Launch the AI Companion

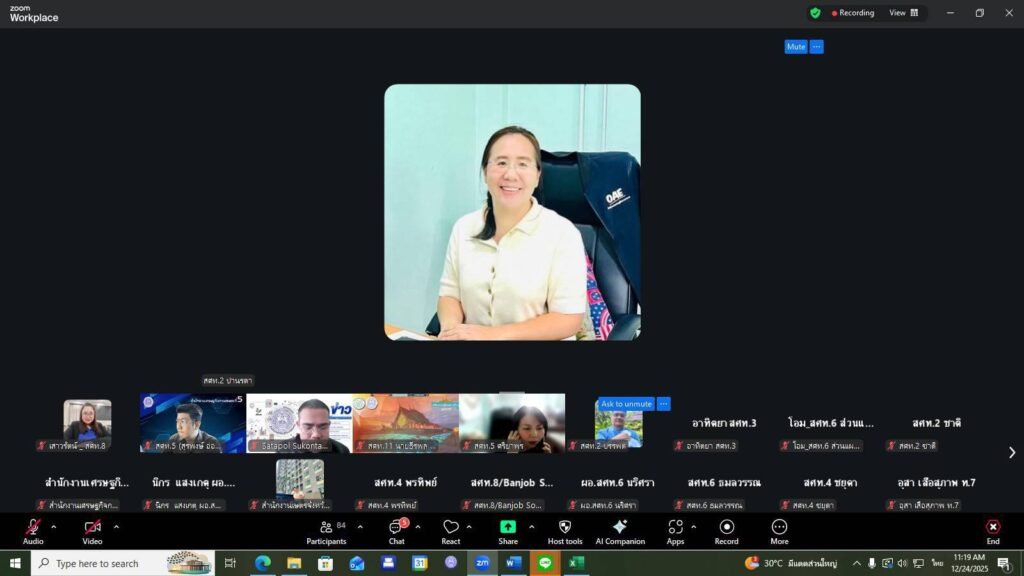point(620,528)
